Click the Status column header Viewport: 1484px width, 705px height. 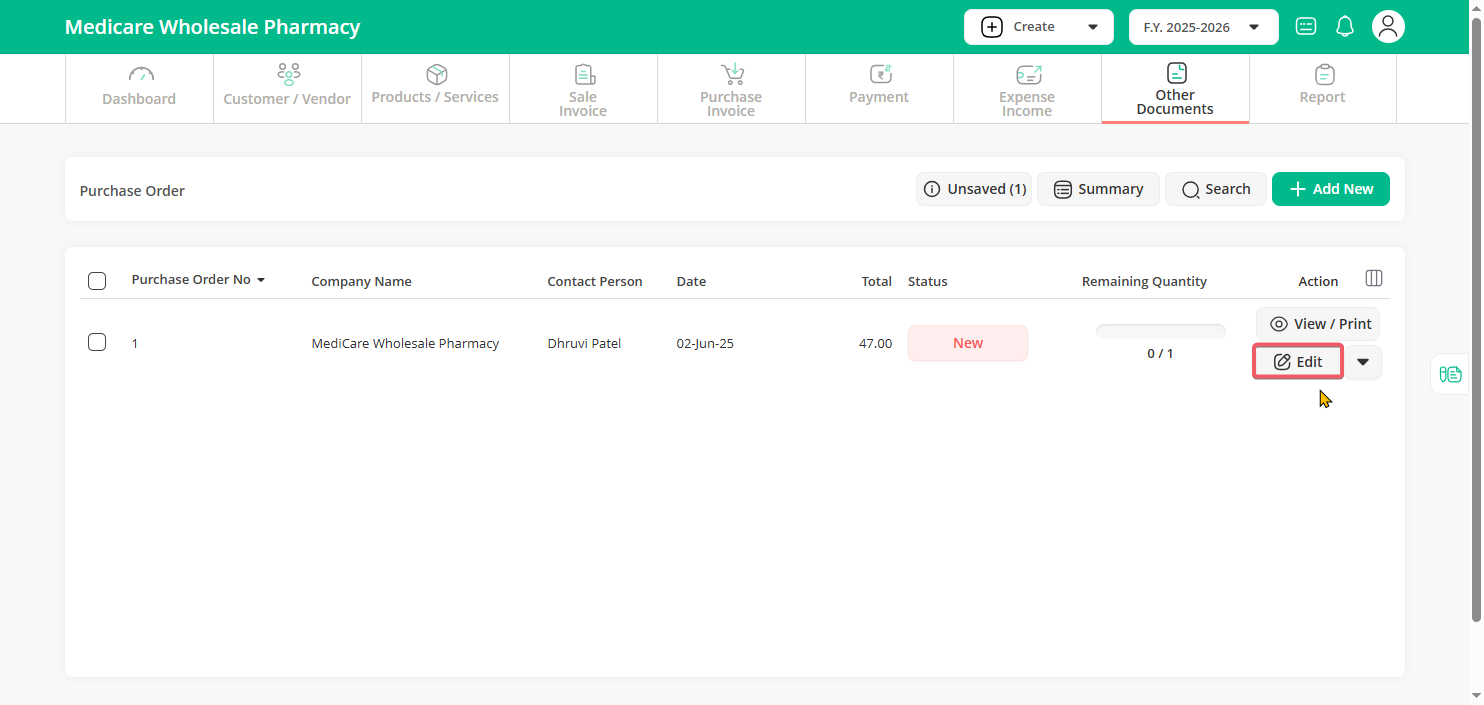coord(928,282)
